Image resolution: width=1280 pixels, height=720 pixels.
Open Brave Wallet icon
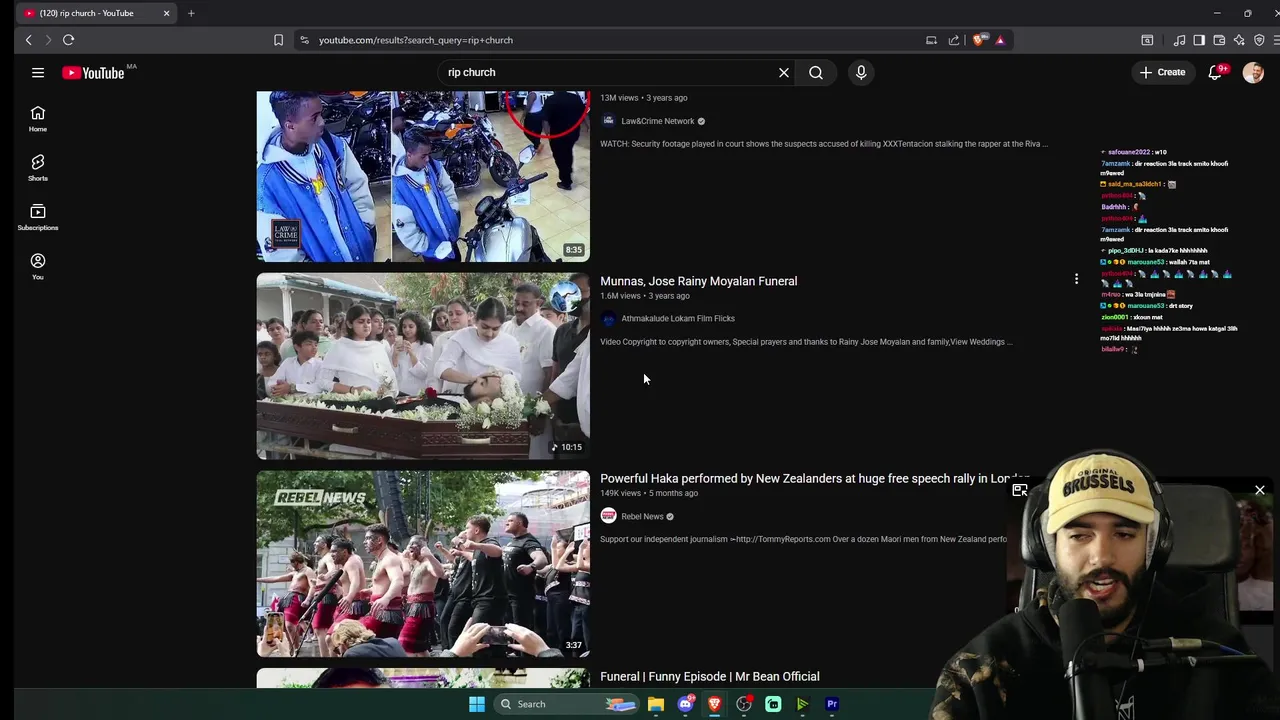(1219, 40)
